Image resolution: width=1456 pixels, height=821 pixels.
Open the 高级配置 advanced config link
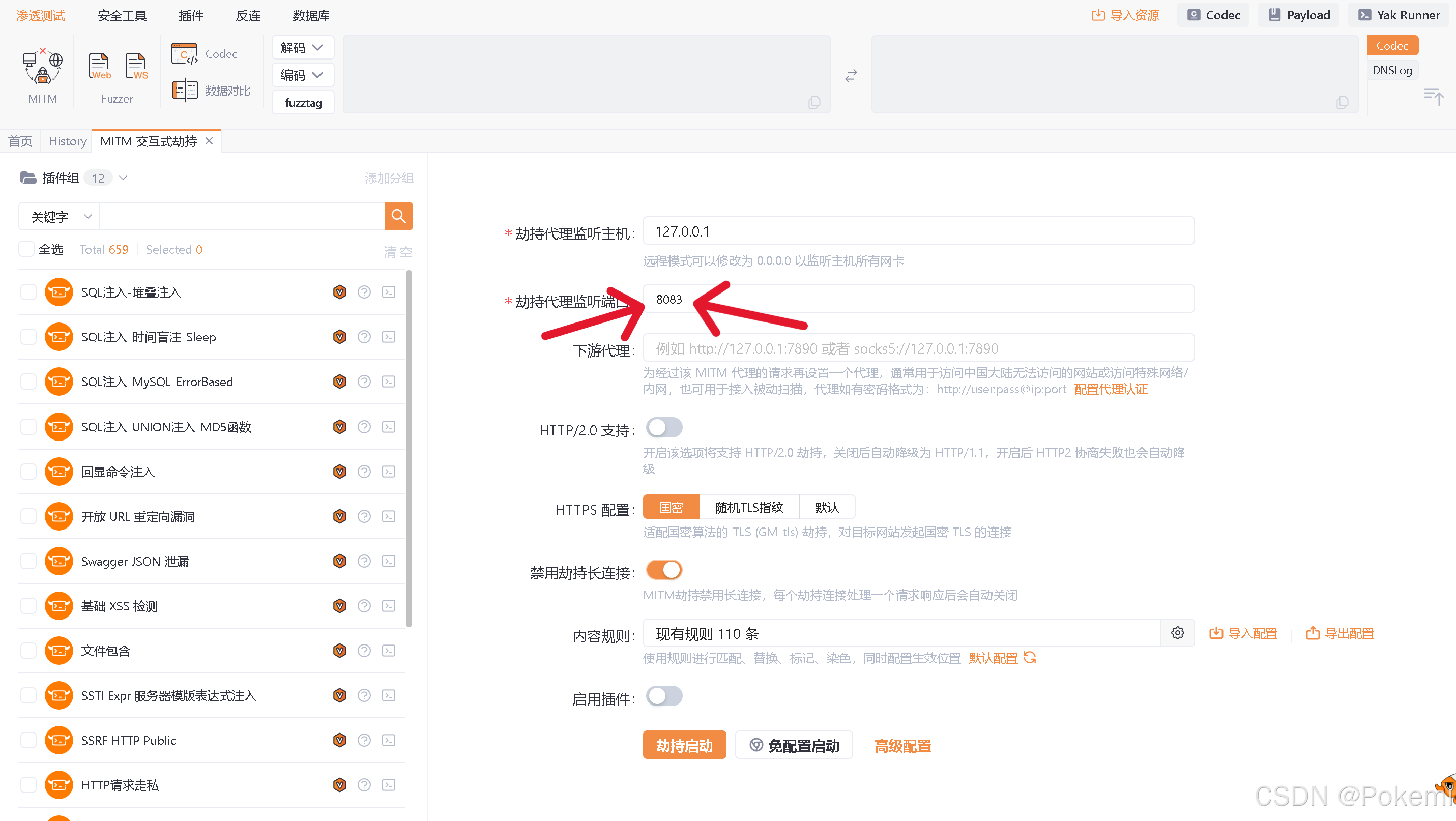pyautogui.click(x=902, y=746)
